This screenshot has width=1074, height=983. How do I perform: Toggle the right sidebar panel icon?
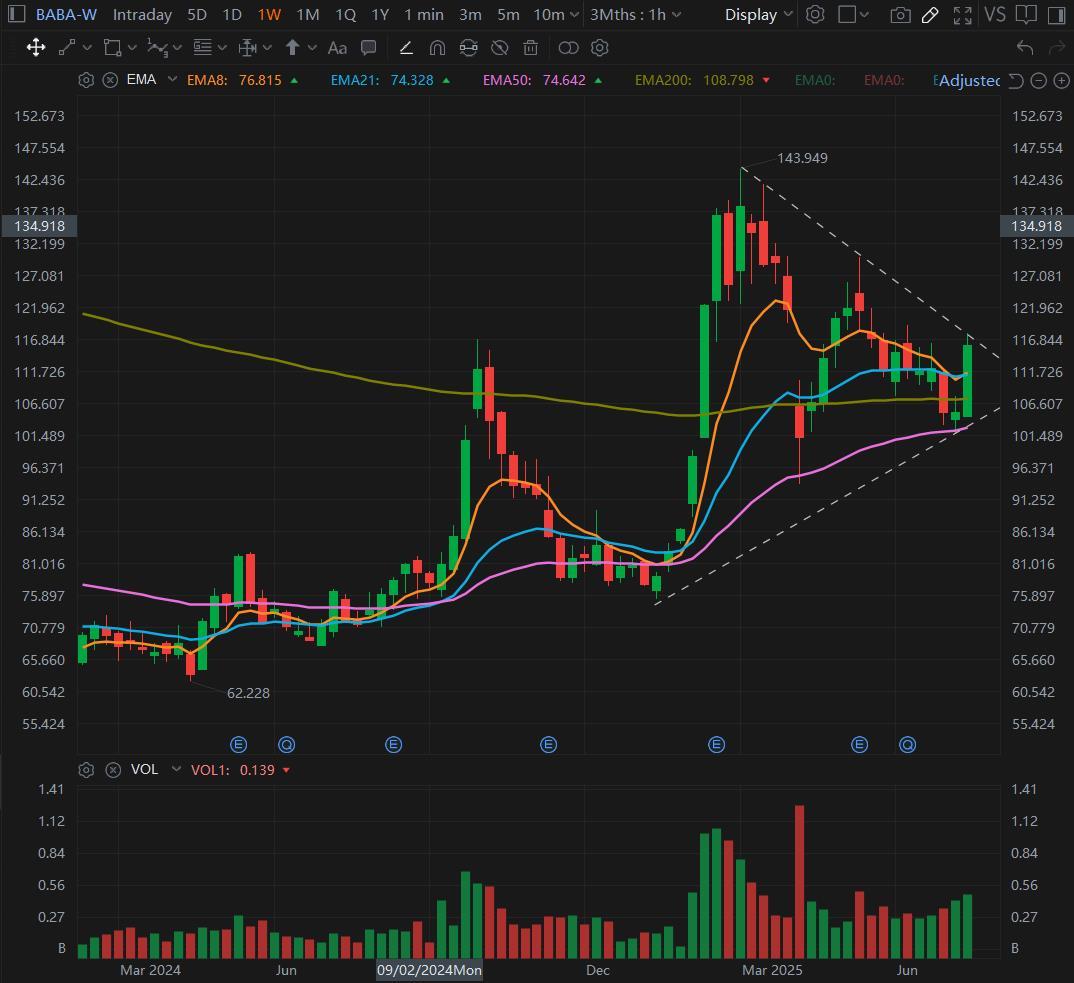pos(1057,14)
